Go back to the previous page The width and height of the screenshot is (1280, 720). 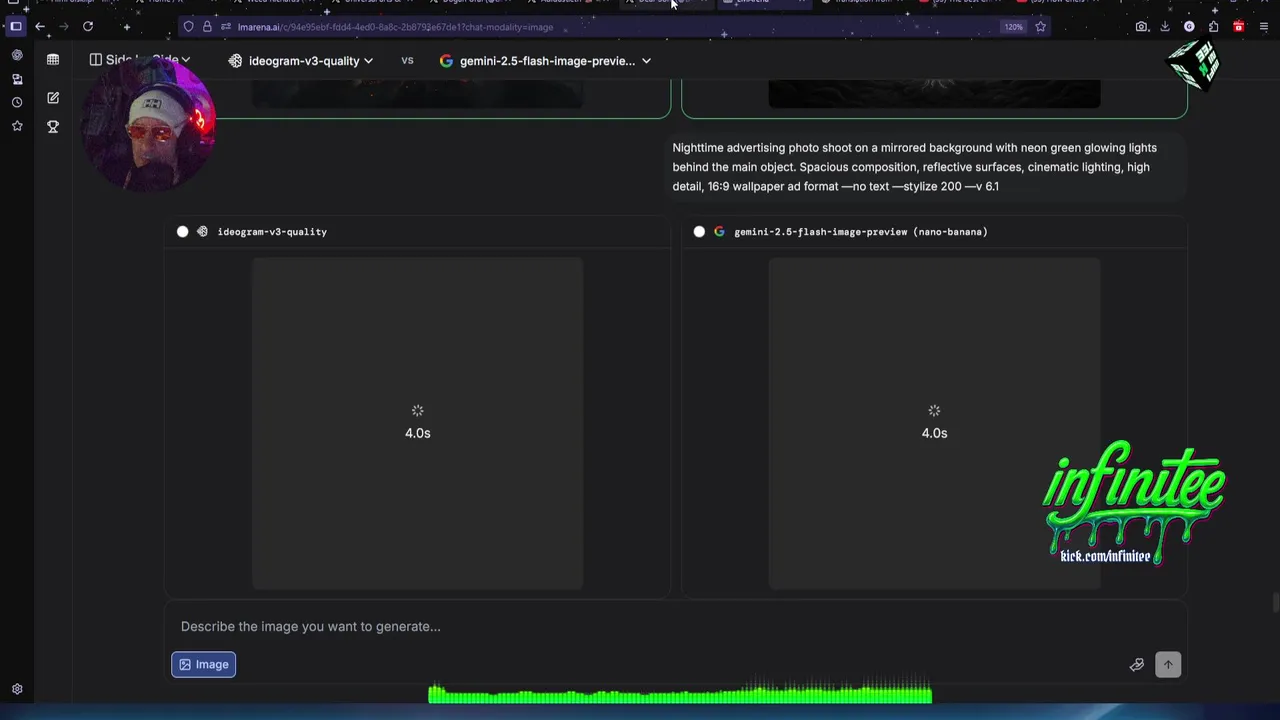point(40,27)
